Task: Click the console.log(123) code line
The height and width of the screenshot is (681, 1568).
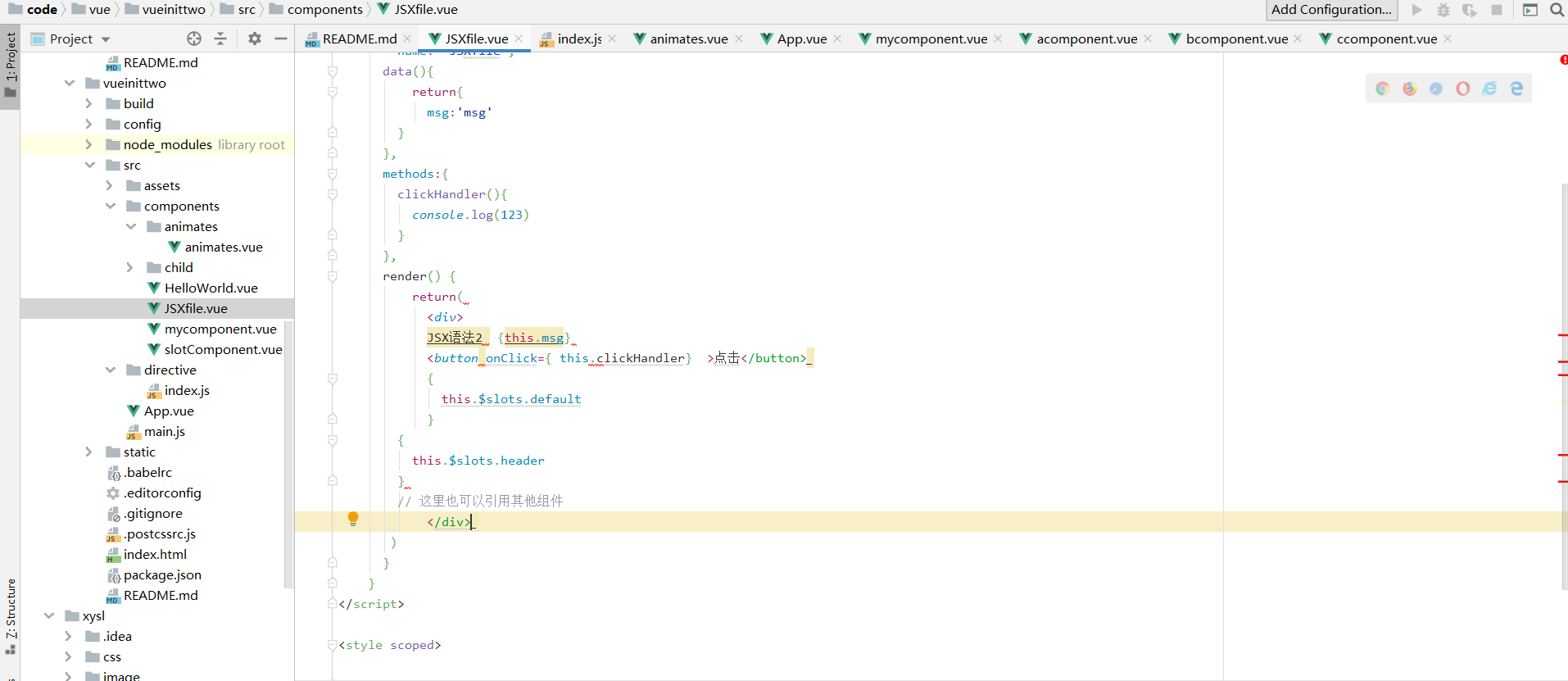Action: tap(470, 215)
